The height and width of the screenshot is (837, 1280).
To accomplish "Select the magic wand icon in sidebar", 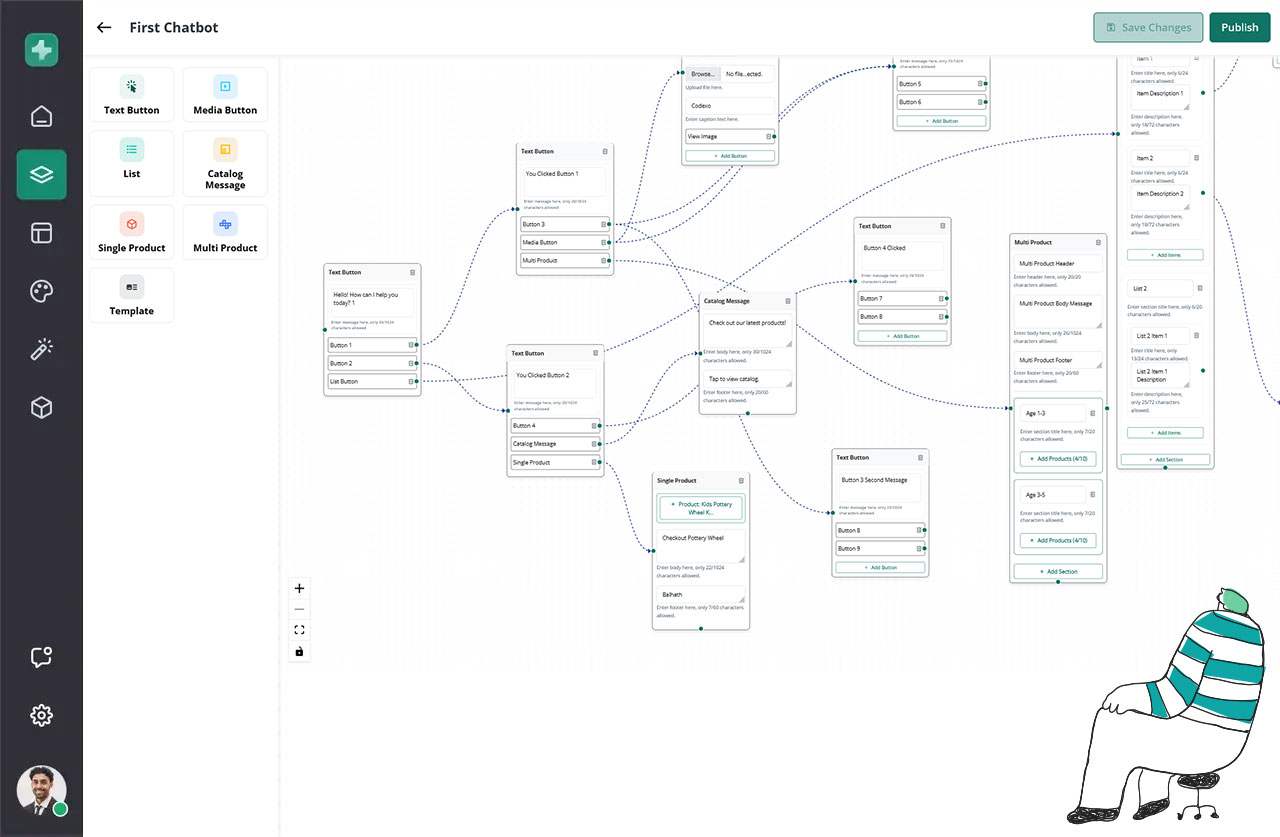I will (41, 349).
